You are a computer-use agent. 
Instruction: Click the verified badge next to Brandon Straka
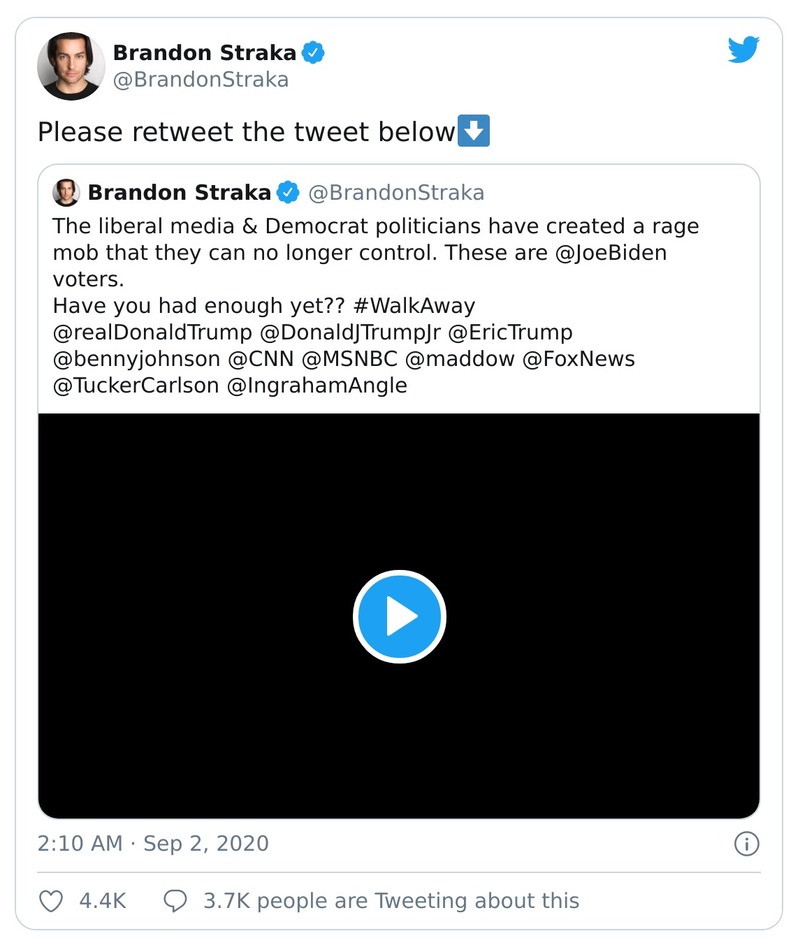(314, 52)
